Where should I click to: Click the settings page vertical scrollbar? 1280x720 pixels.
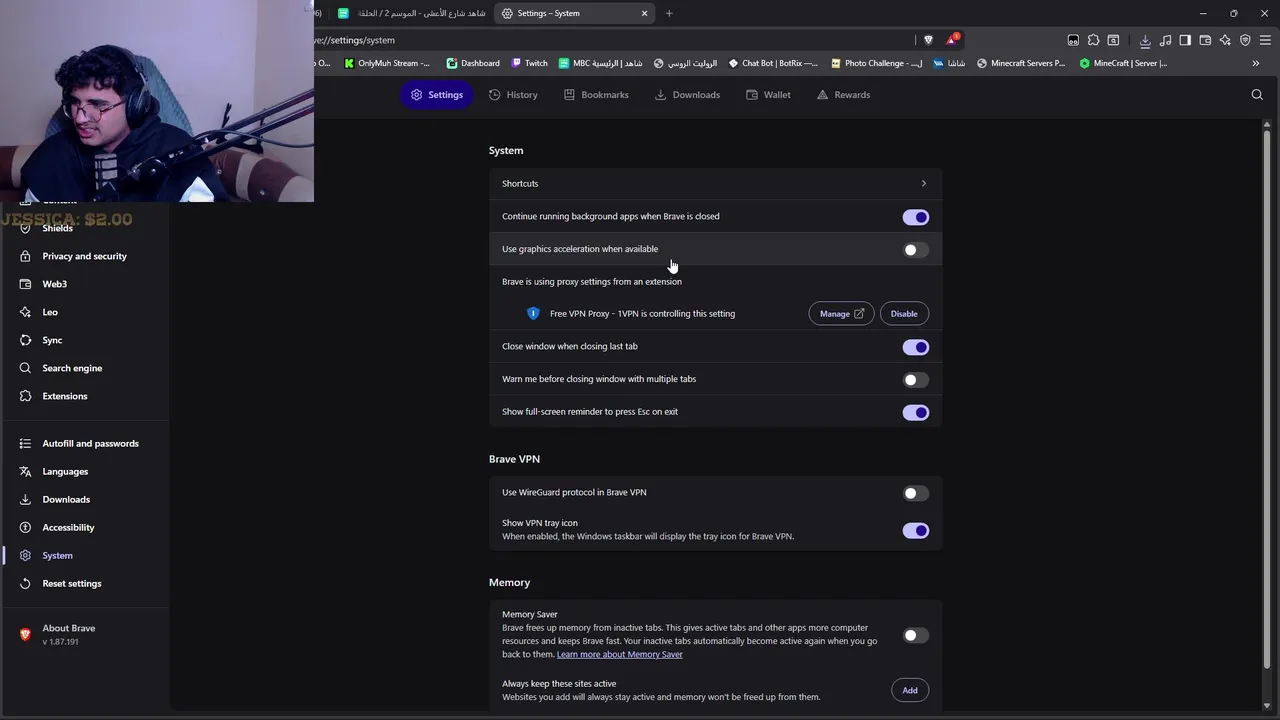click(x=1266, y=400)
